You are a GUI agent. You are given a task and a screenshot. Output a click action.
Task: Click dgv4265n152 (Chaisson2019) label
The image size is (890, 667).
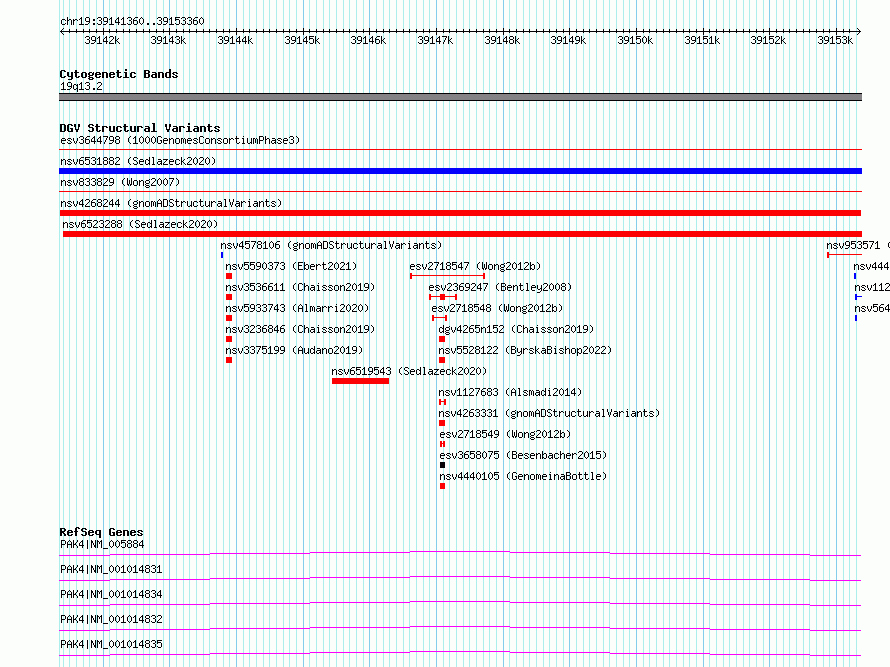(x=516, y=329)
